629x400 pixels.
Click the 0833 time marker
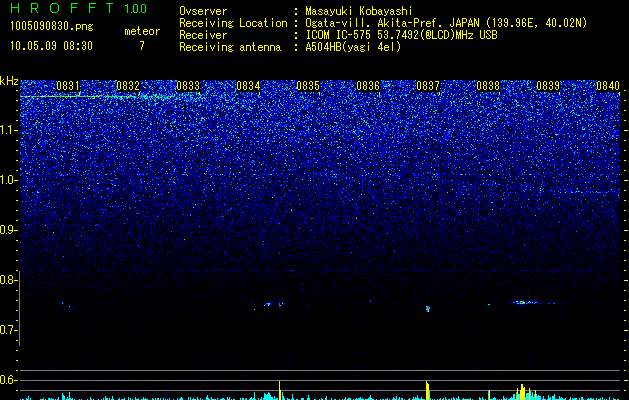coord(188,85)
